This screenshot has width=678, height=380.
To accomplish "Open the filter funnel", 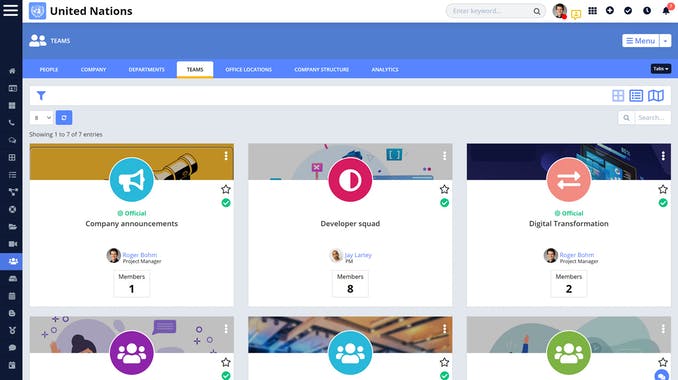I will coord(41,96).
